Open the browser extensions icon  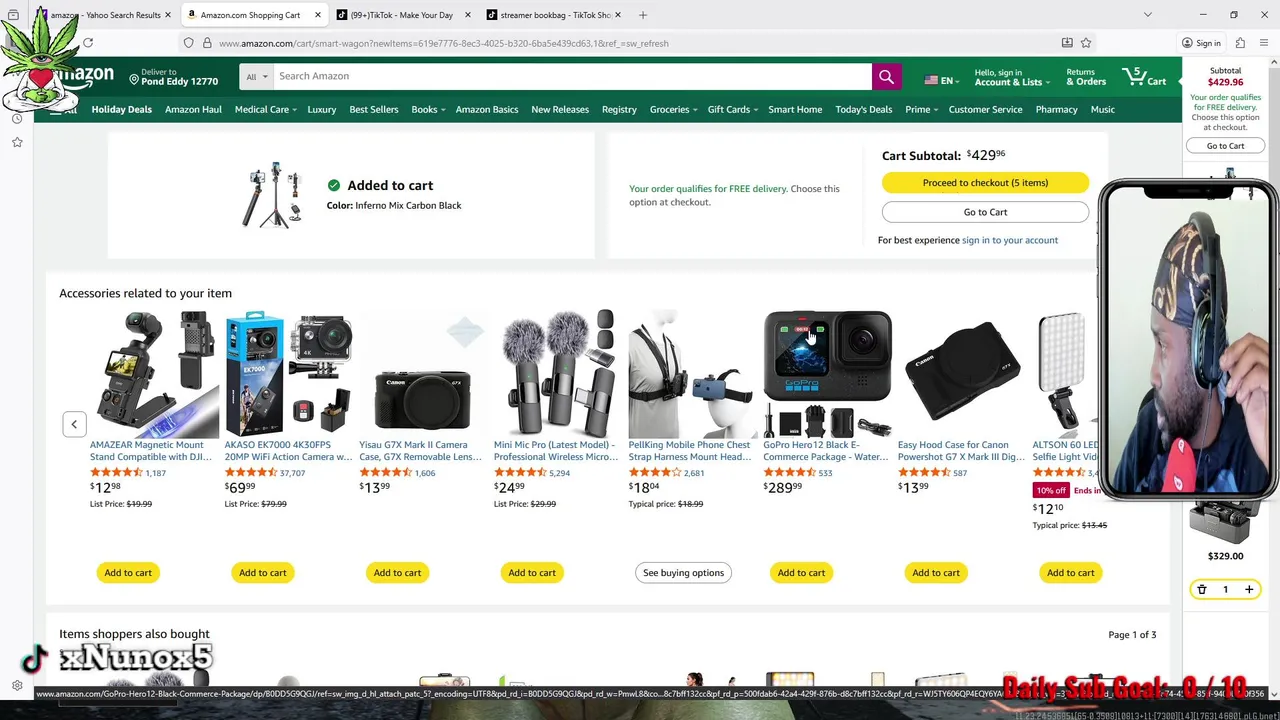pyautogui.click(x=1240, y=43)
